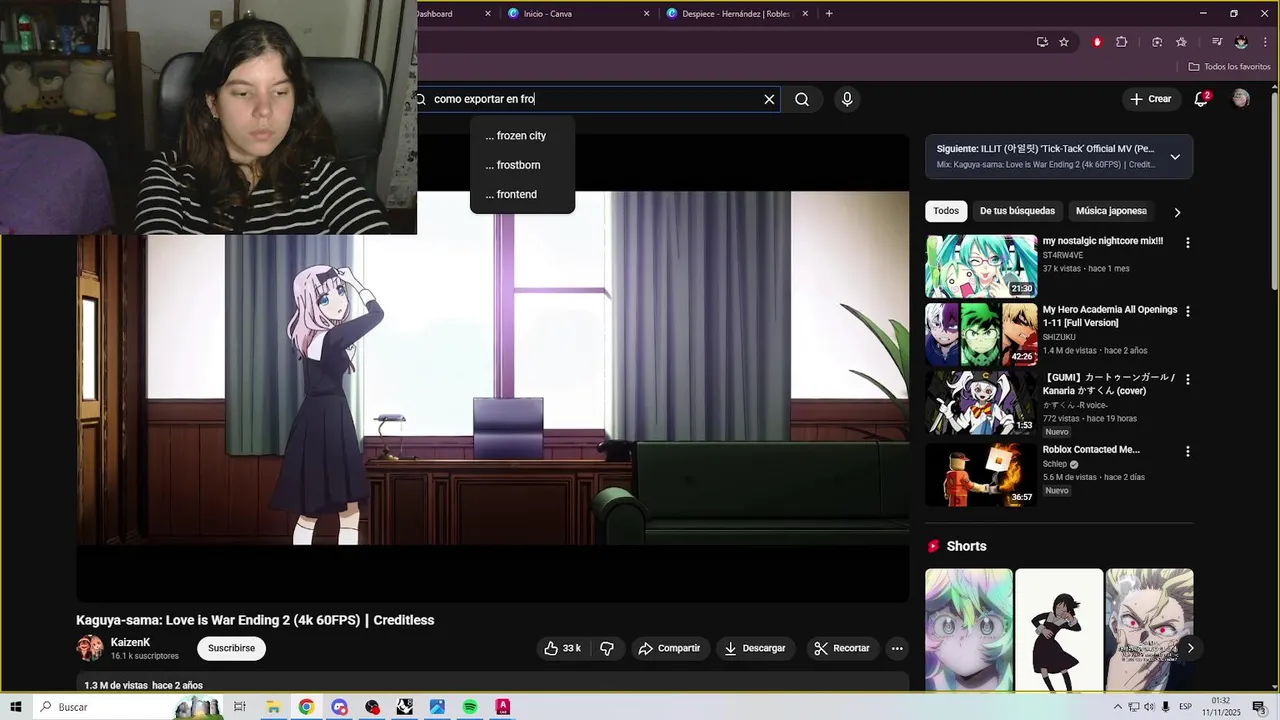Clear the YouTube search box with X
This screenshot has height=720, width=1280.
point(769,99)
